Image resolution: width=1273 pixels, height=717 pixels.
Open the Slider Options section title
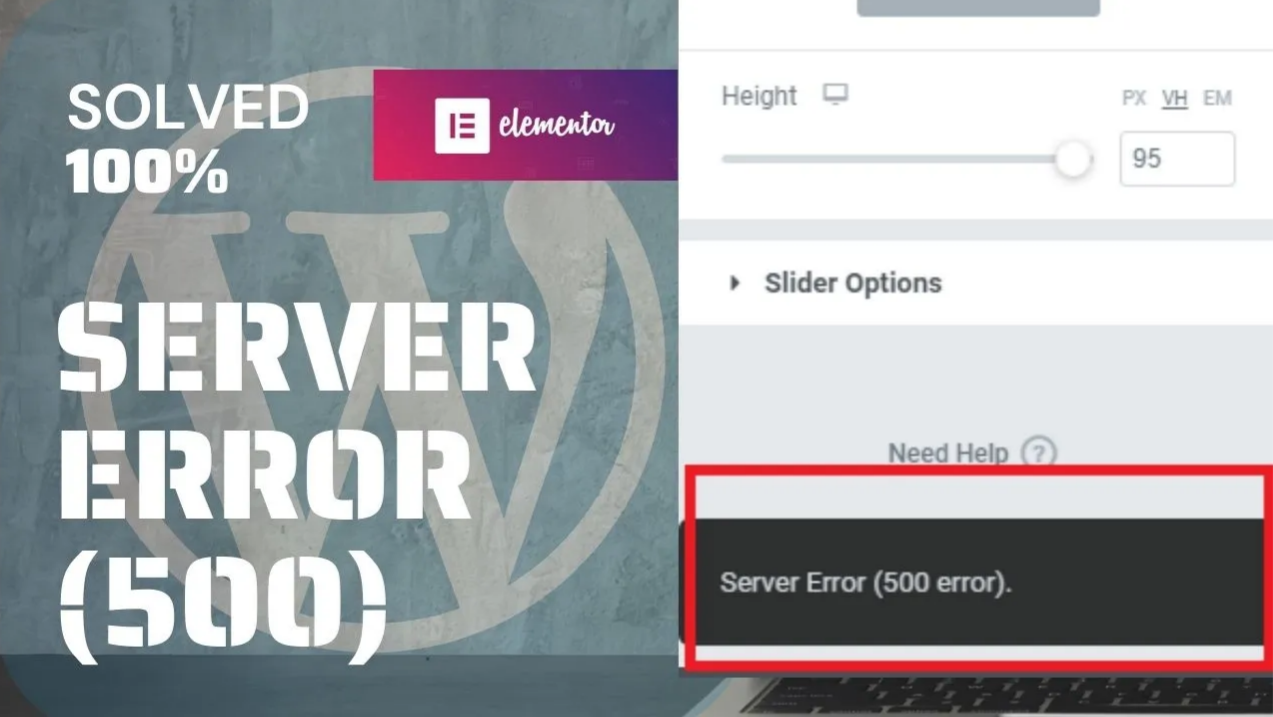coord(853,283)
